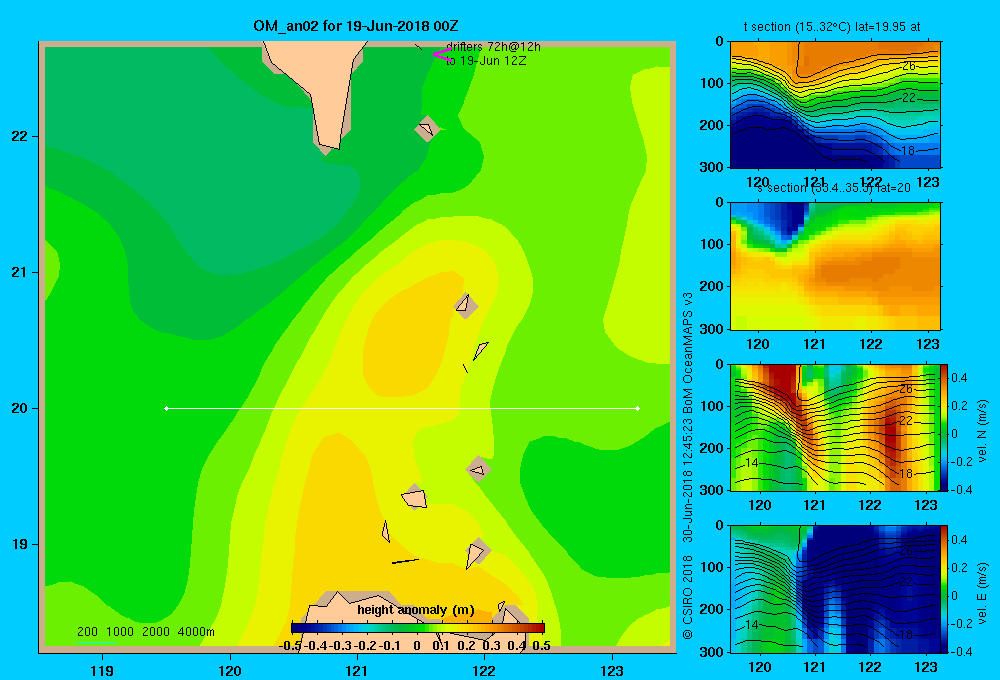The image size is (1000, 680).
Task: Click the "200" depth contour legend entry
Action: point(87,632)
